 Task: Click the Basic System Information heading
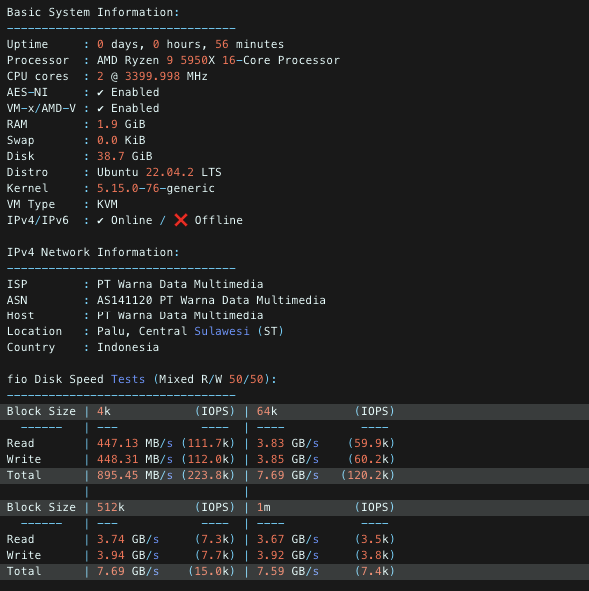point(93,12)
